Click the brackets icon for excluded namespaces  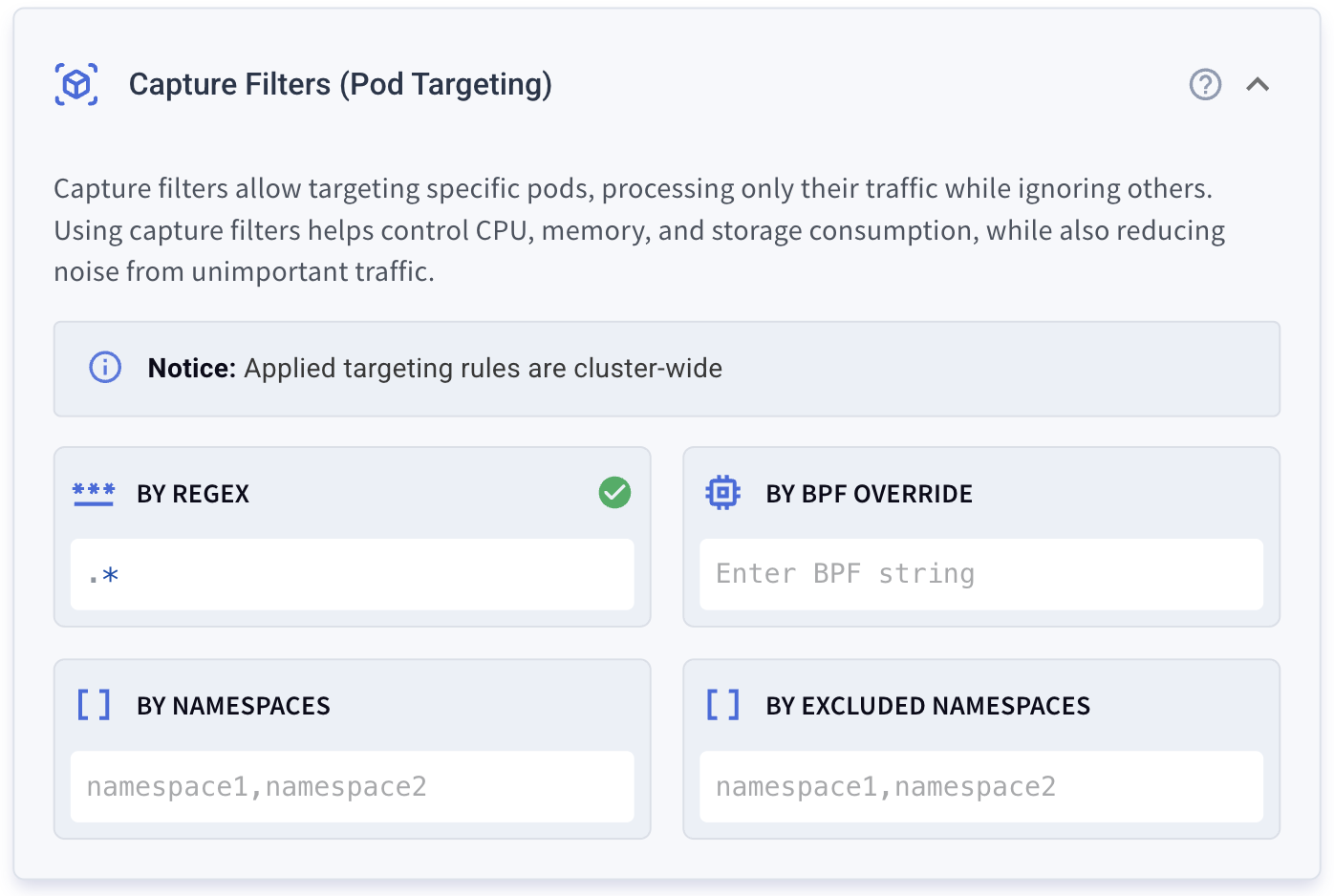(x=723, y=705)
